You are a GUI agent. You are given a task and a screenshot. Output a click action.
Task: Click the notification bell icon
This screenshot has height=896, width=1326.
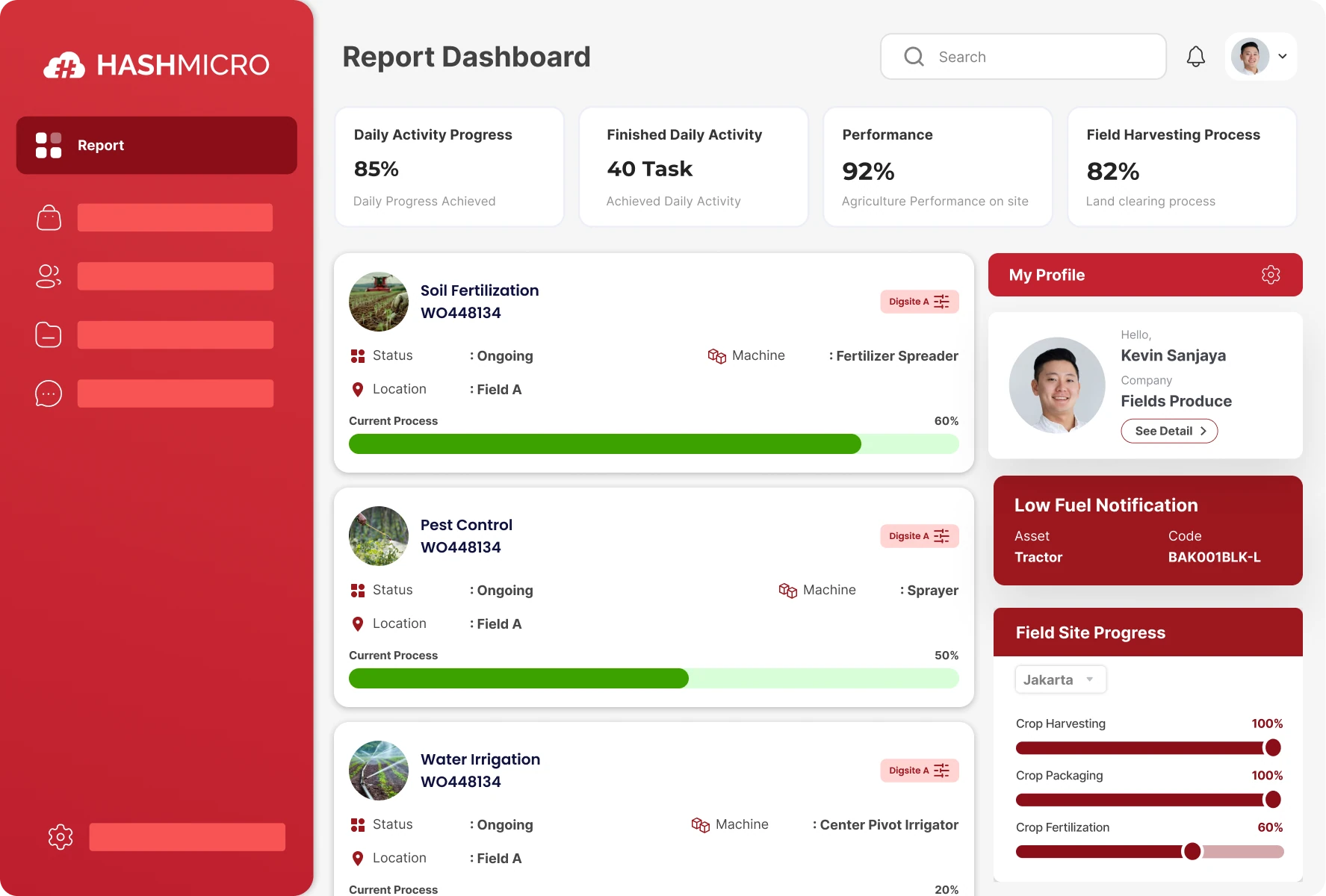pos(1195,57)
